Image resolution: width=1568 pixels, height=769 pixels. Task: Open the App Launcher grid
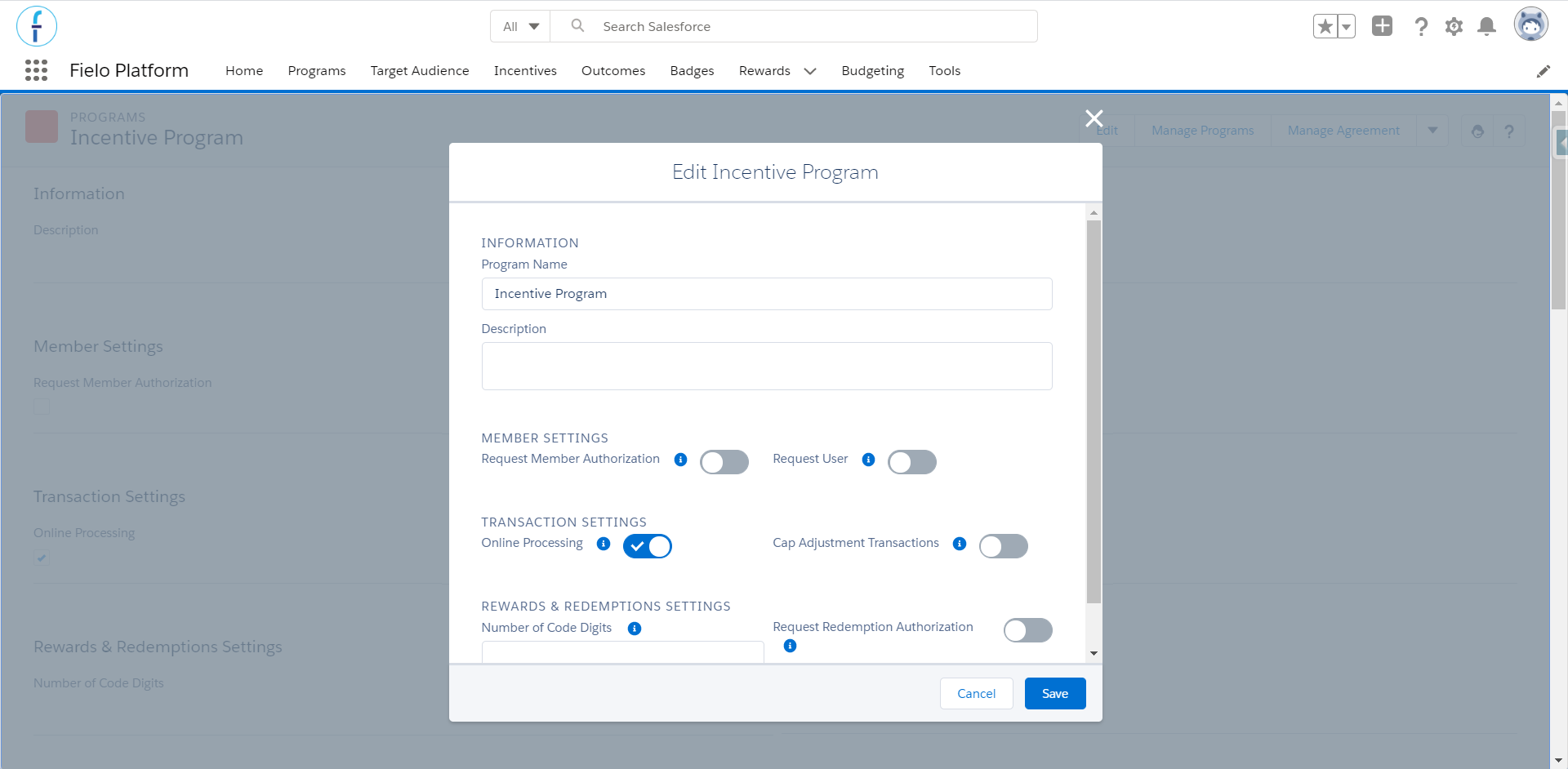click(36, 70)
